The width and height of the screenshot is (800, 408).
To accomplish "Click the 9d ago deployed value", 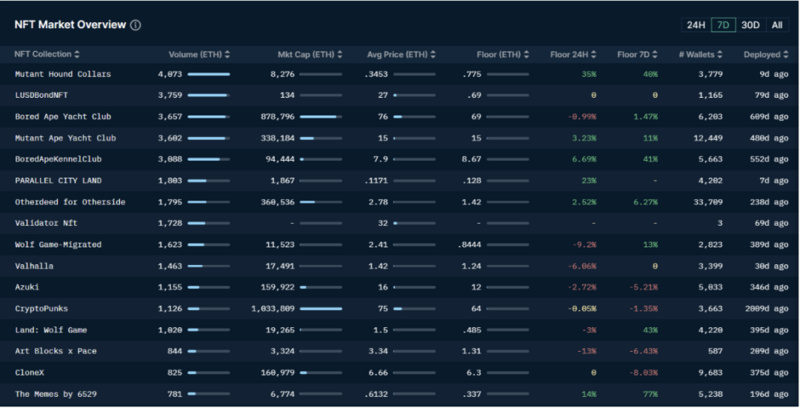I will (x=773, y=74).
